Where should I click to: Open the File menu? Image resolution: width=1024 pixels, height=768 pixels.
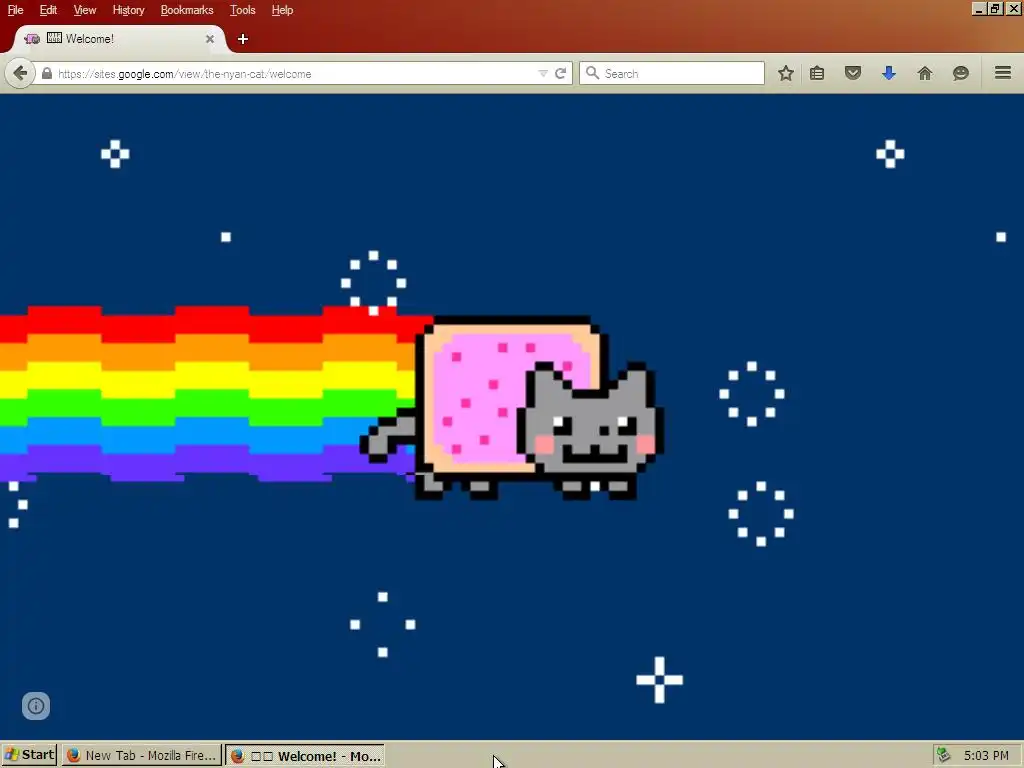15,10
